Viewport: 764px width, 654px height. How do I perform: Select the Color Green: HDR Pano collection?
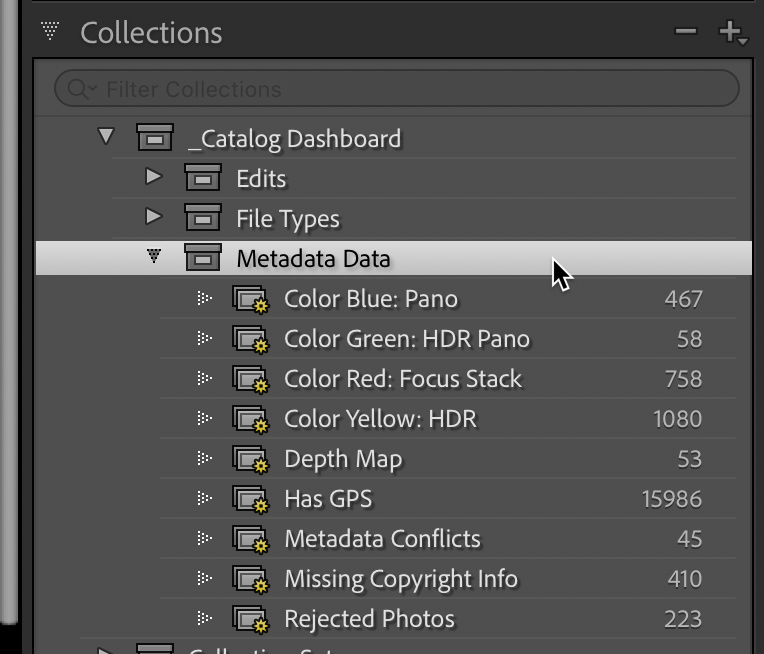(x=407, y=339)
